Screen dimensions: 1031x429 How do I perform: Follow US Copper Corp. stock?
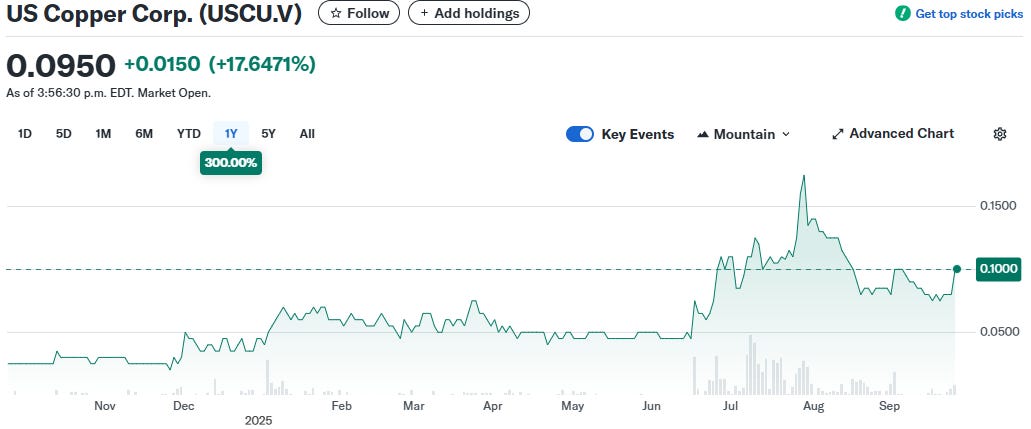point(359,13)
